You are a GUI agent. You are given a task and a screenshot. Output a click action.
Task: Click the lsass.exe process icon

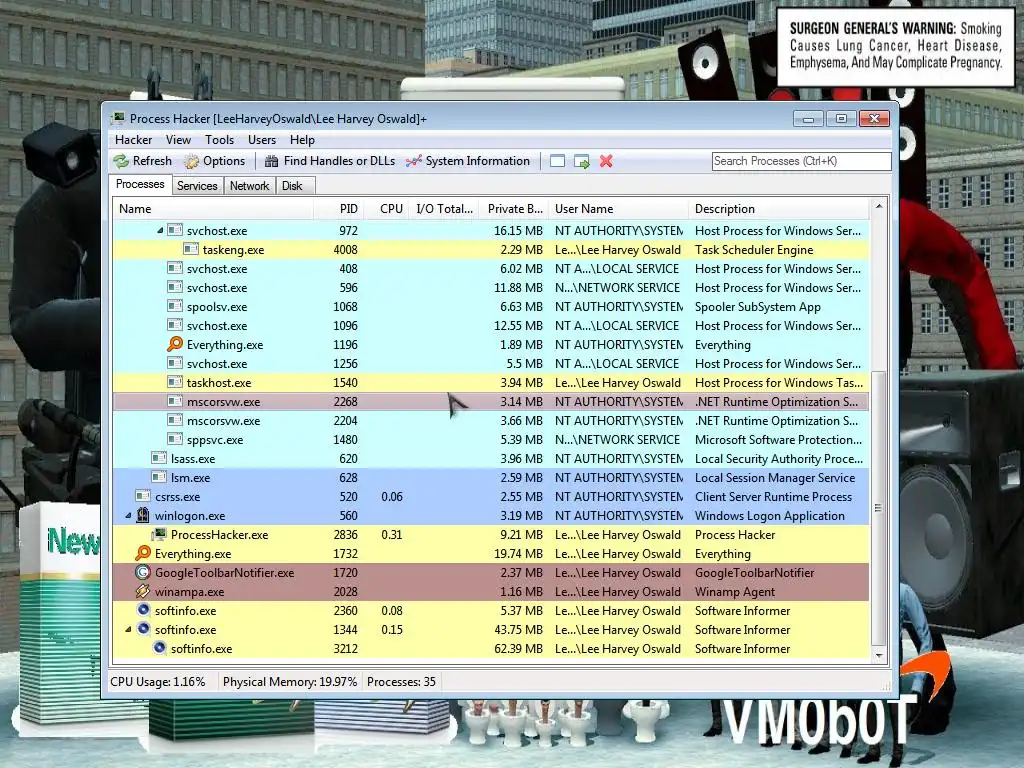159,458
